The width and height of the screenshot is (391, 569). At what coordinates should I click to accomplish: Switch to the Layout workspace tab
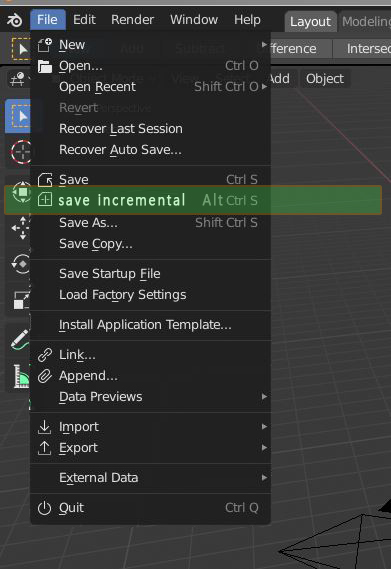[x=310, y=21]
